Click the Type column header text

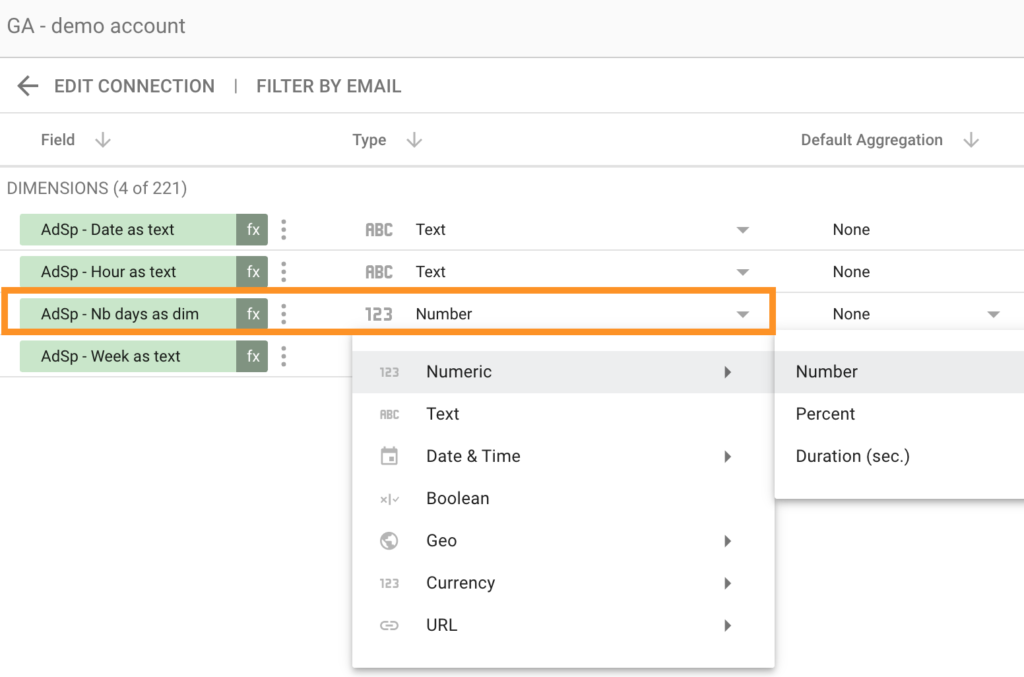pyautogui.click(x=369, y=140)
